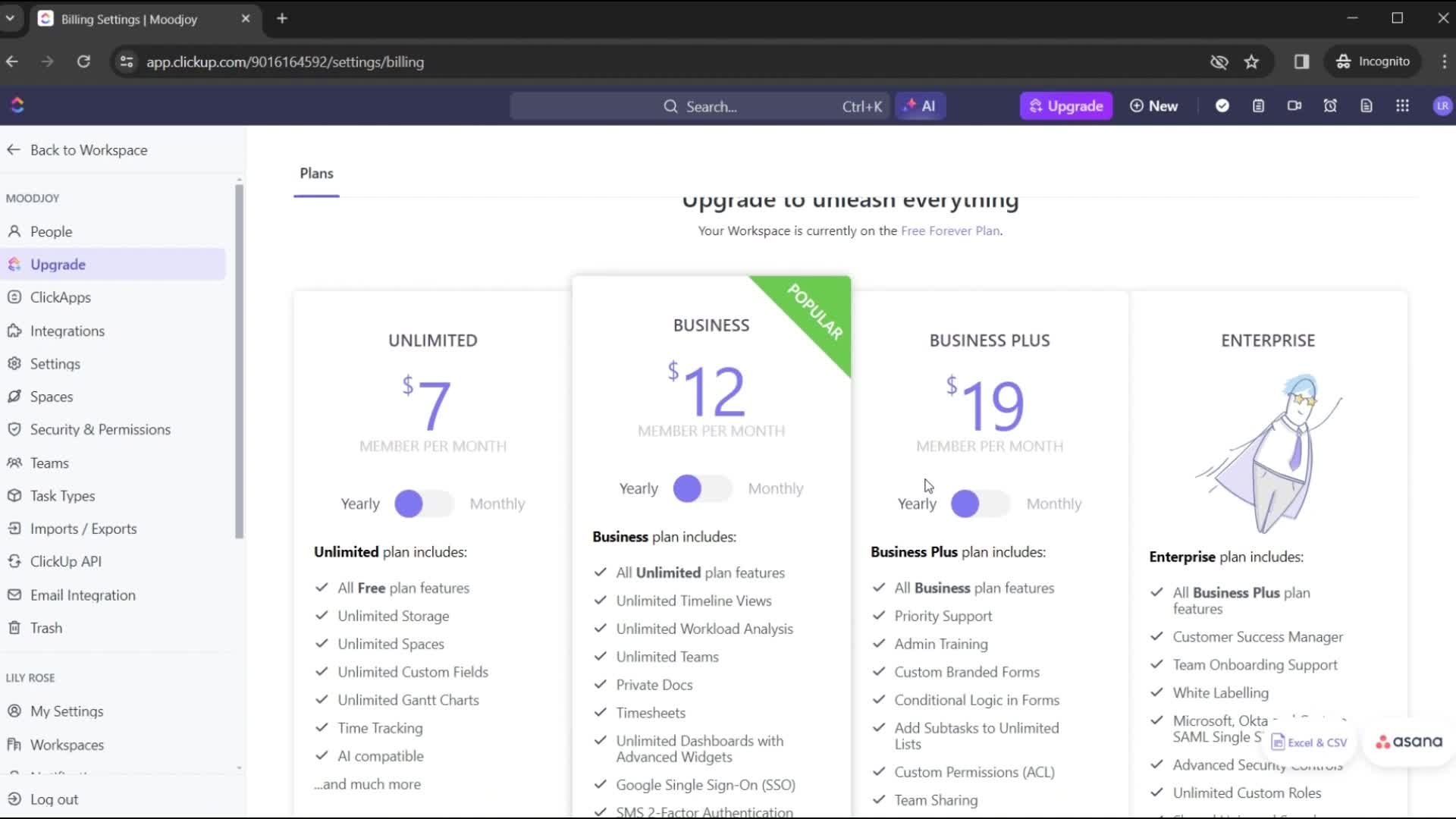1456x819 pixels.
Task: Click Yearly label on Business Plus plan
Action: [x=917, y=504]
